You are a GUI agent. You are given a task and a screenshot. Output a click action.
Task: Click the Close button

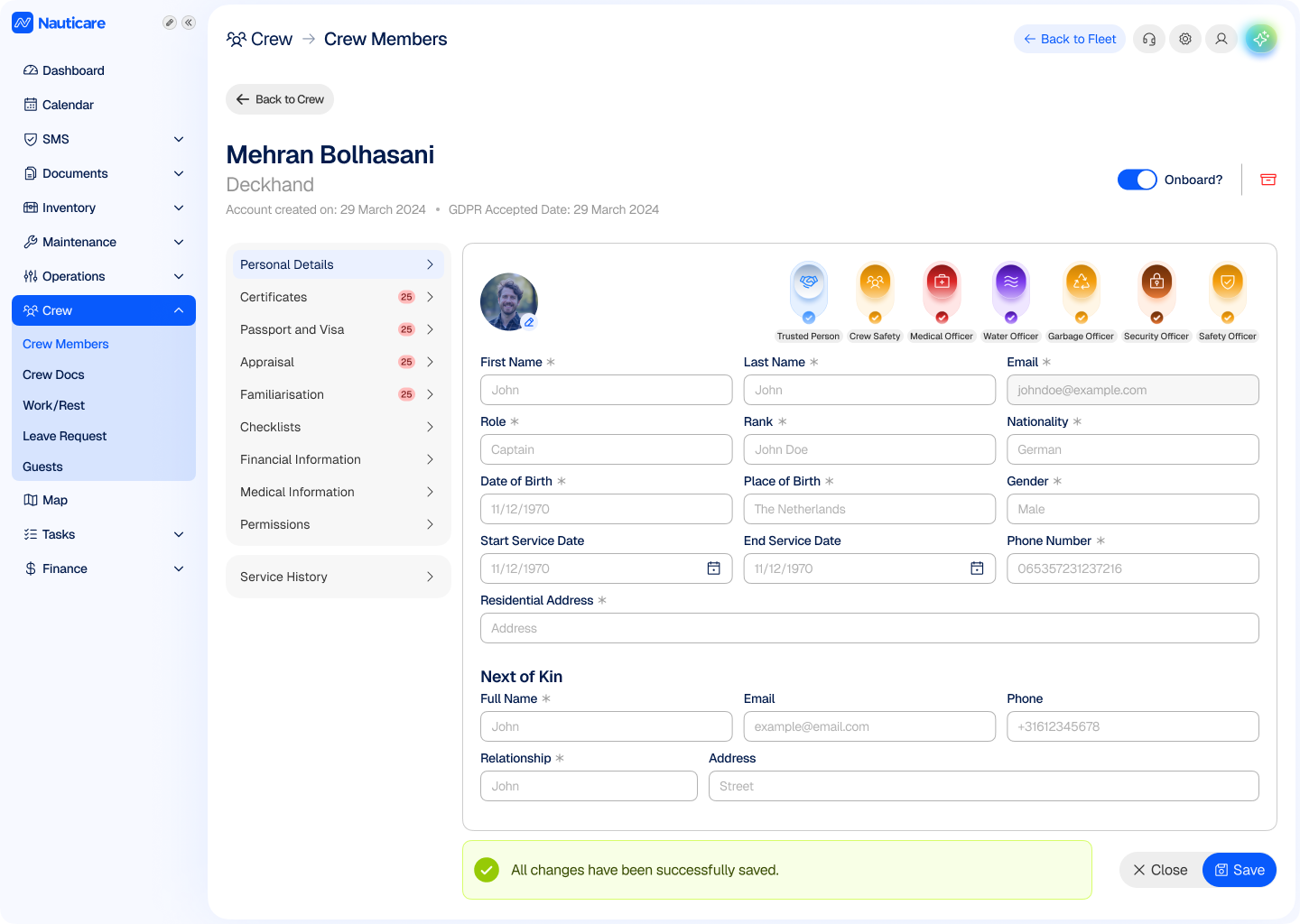1161,870
